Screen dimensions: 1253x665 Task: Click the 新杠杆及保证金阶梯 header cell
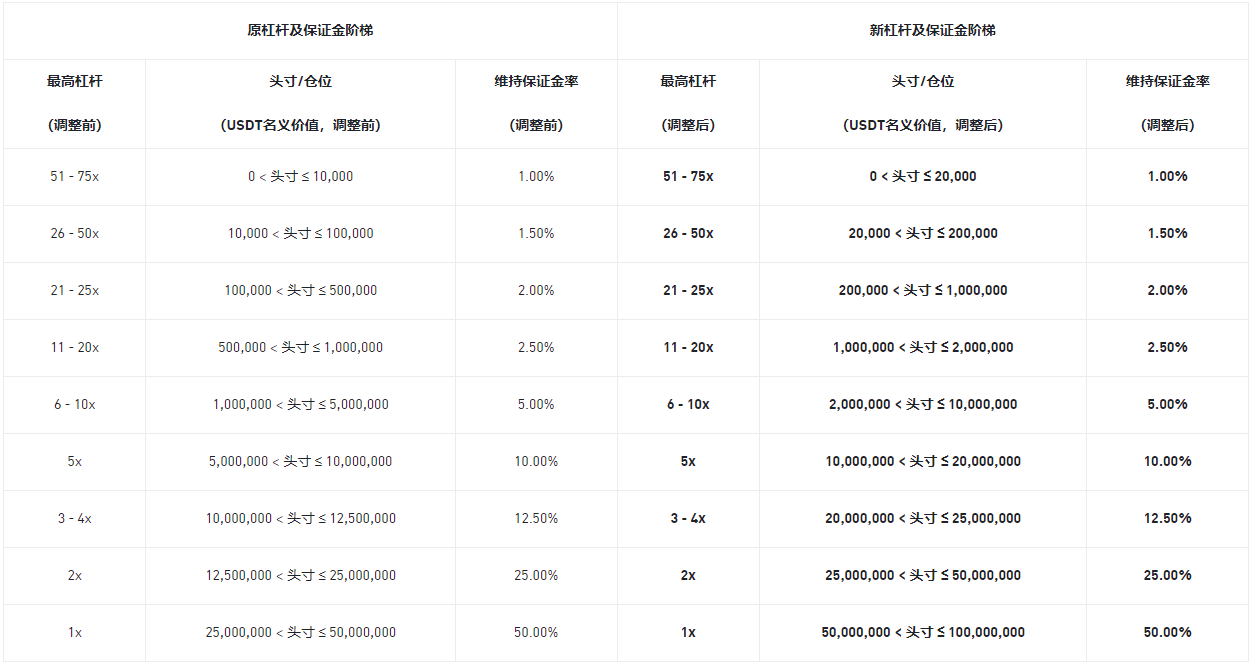click(932, 30)
